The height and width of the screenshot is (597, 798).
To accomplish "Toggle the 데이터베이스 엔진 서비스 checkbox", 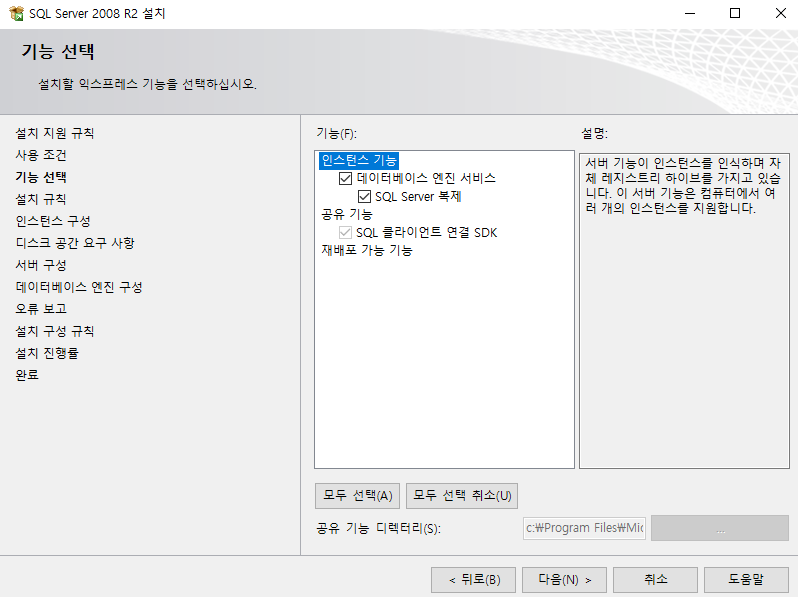I will (345, 178).
